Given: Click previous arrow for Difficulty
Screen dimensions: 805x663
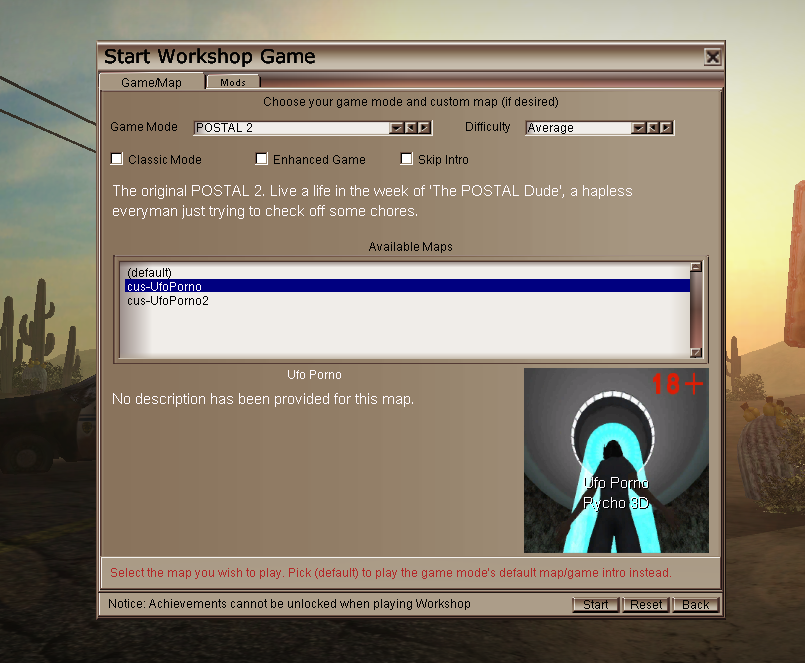Looking at the screenshot, I should pos(652,127).
